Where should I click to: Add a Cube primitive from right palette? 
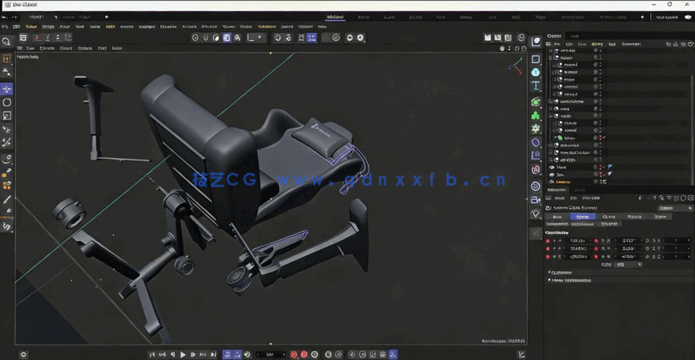536,59
